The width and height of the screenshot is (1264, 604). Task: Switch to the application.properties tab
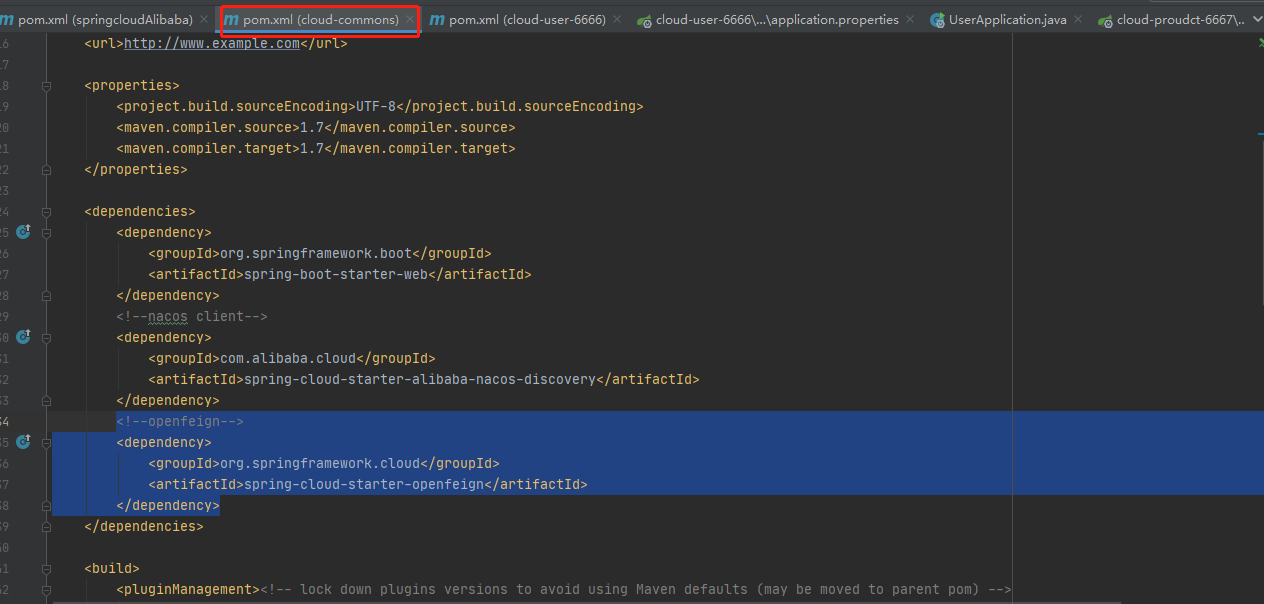777,20
